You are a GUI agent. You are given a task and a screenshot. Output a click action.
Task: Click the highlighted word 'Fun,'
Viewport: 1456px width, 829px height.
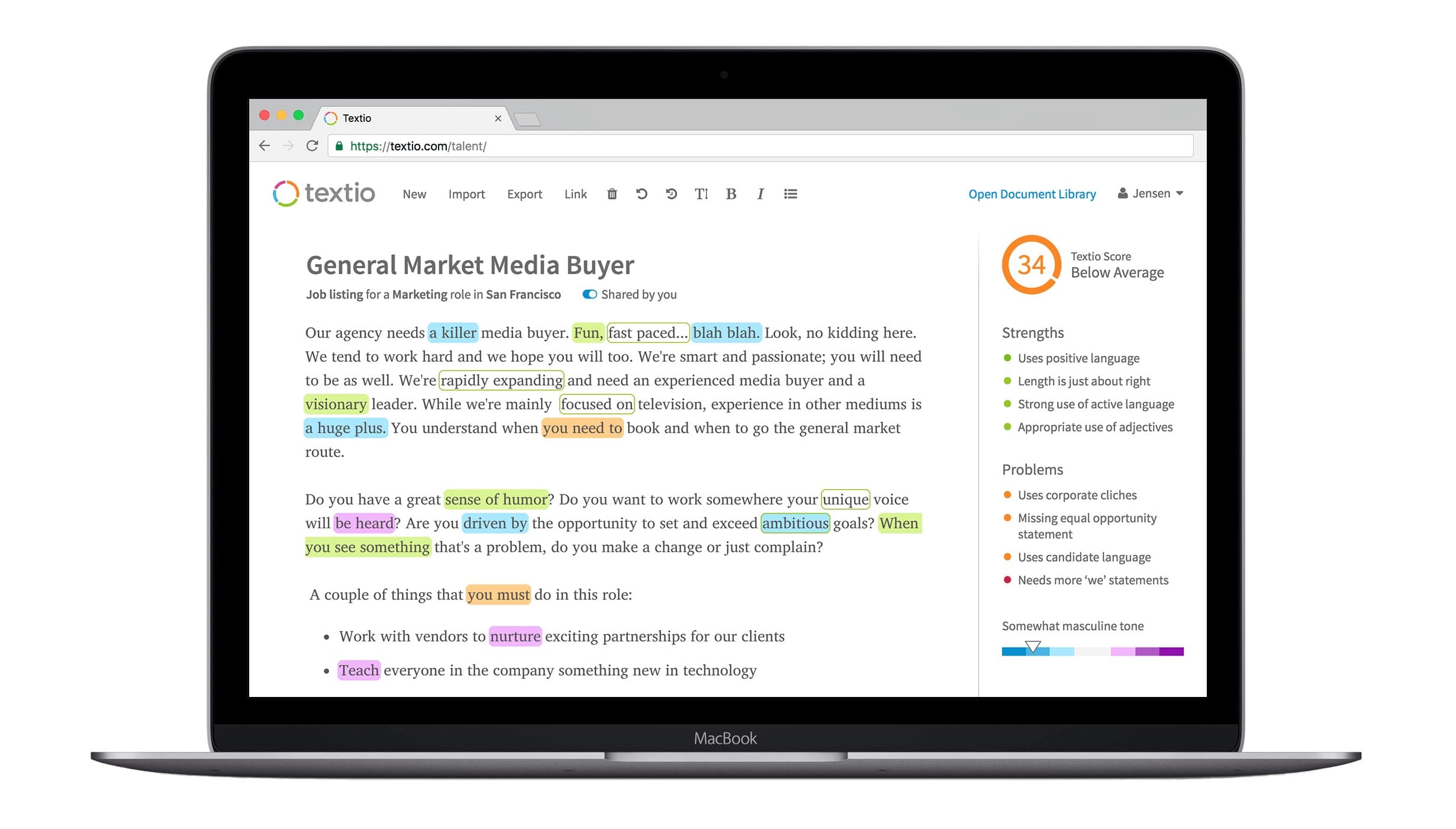588,333
